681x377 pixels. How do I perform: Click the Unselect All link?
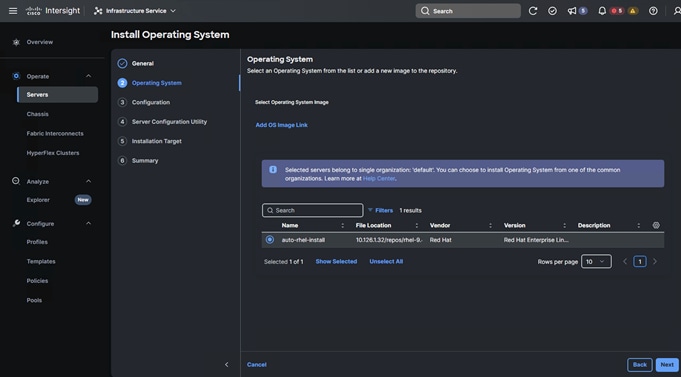click(386, 261)
